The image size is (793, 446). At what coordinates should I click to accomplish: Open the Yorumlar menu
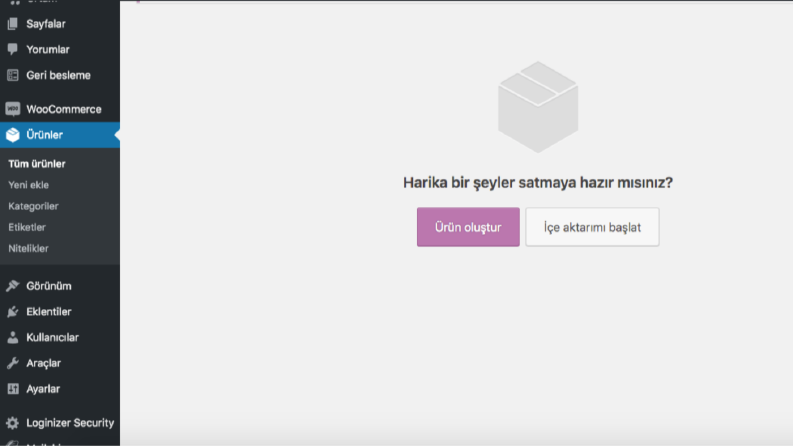(60, 50)
